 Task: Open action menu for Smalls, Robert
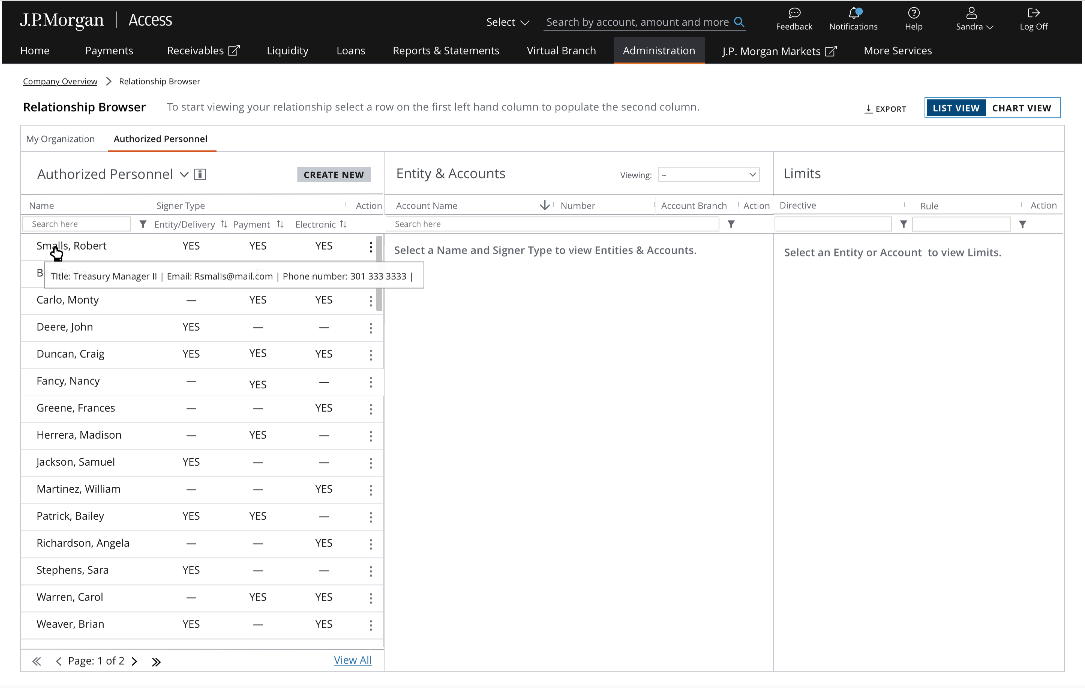[x=371, y=246]
